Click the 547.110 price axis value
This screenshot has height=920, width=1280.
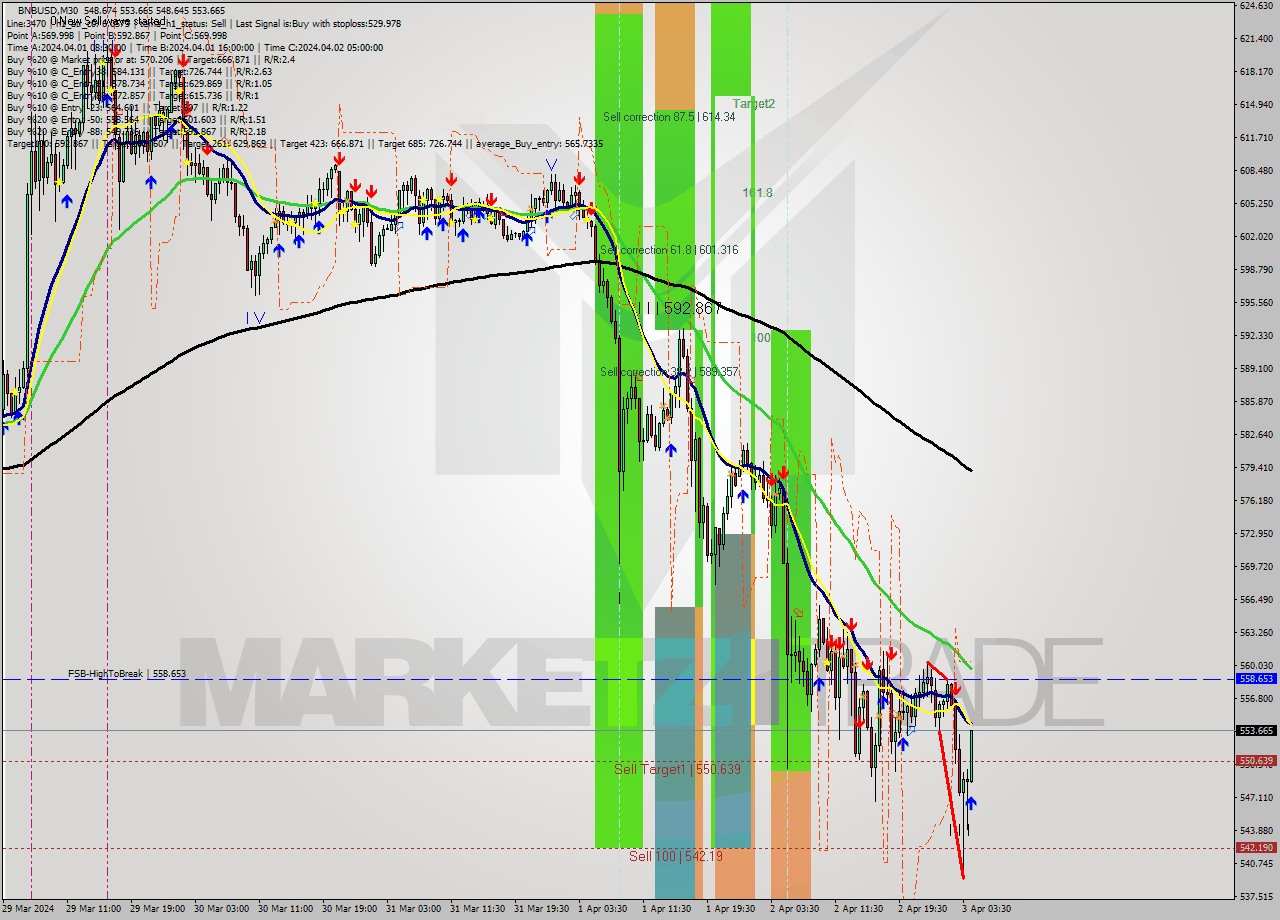1256,798
